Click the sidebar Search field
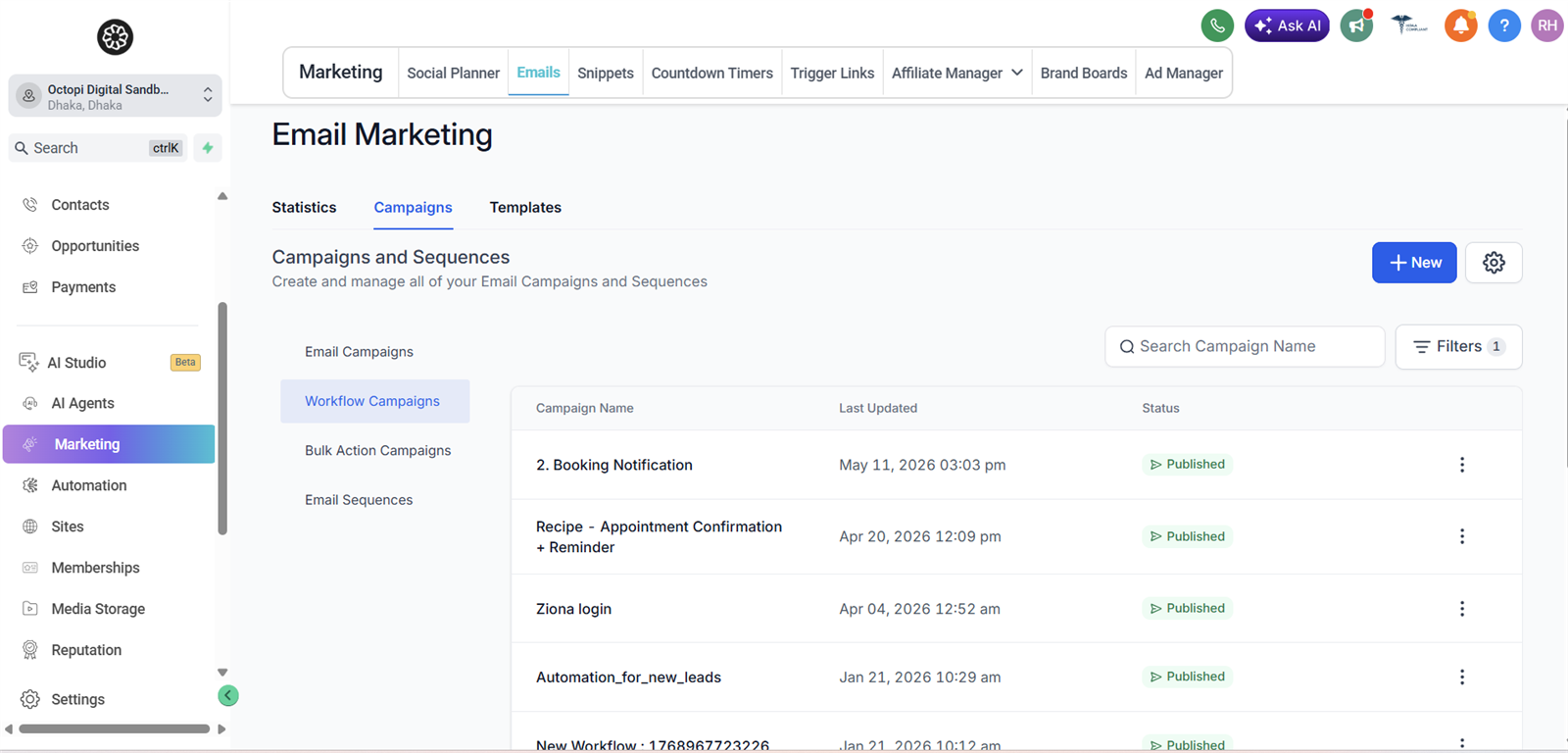Screen dimensions: 1568x753 [98, 148]
